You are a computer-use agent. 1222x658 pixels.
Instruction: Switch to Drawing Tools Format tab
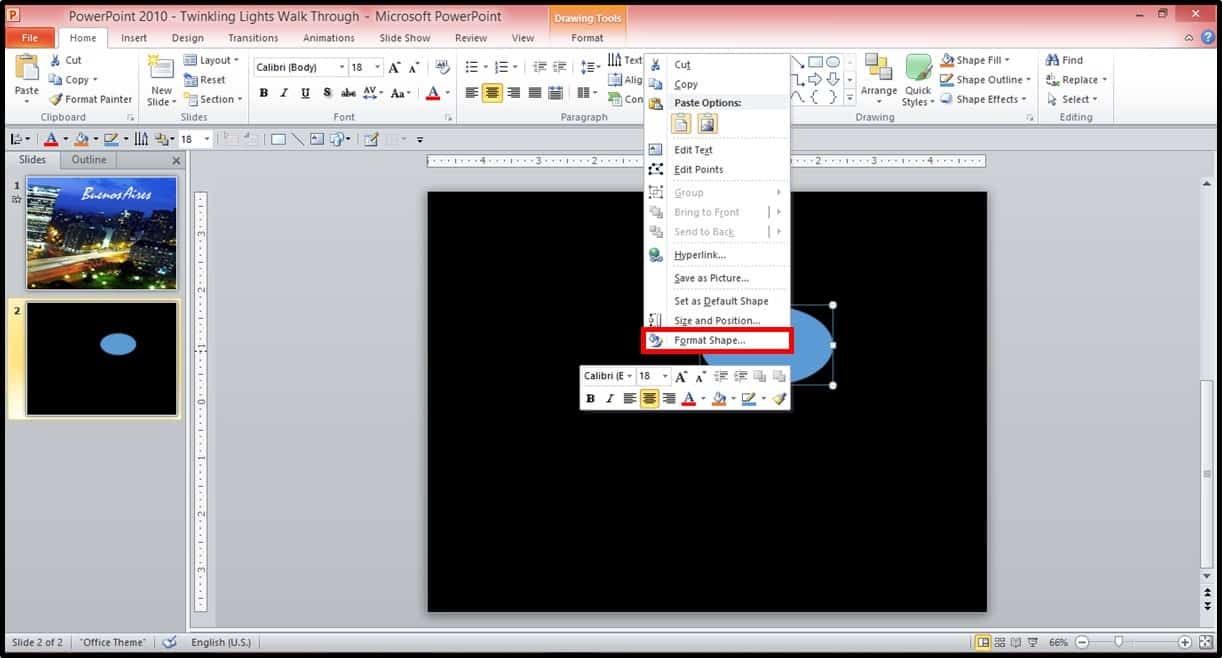coord(587,38)
